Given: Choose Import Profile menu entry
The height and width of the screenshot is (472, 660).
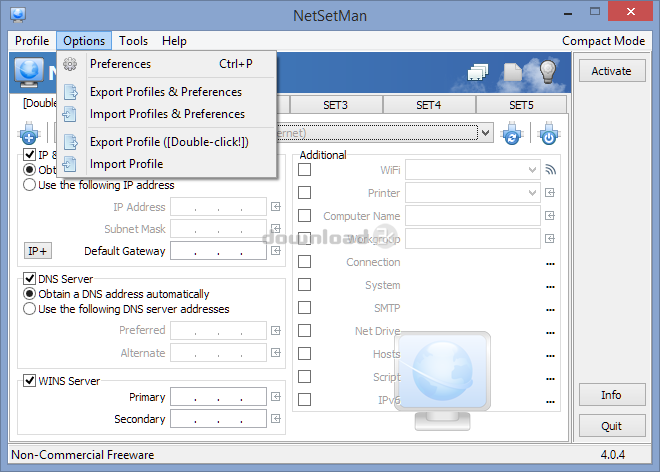Looking at the screenshot, I should click(166, 164).
